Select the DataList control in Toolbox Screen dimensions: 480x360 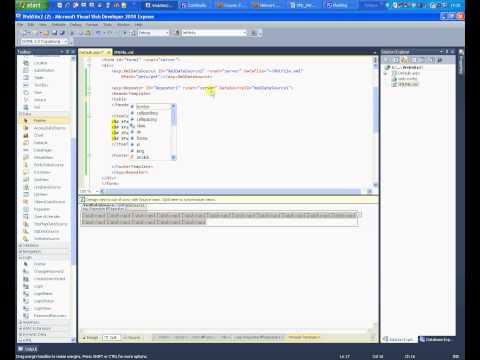[x=40, y=143]
